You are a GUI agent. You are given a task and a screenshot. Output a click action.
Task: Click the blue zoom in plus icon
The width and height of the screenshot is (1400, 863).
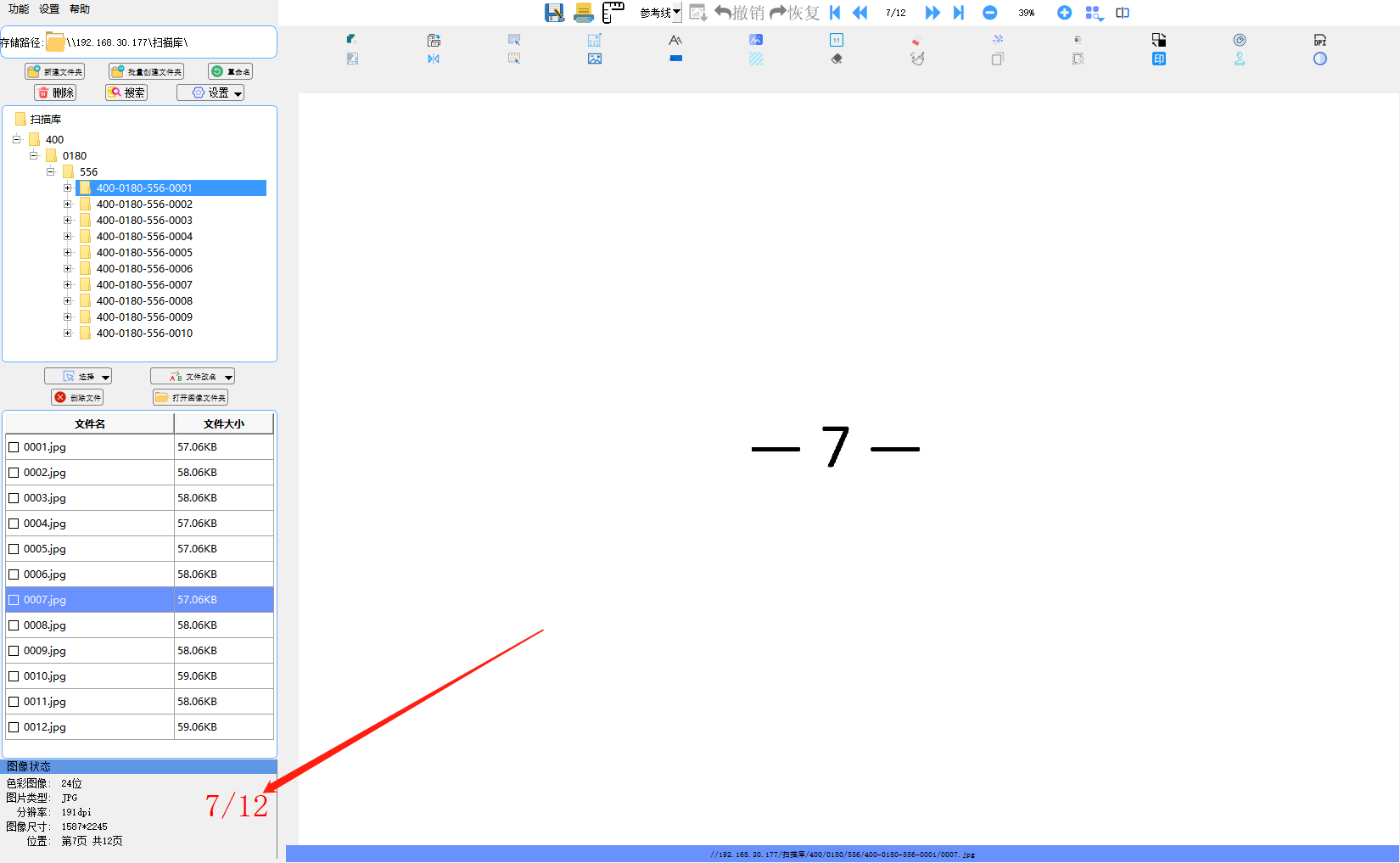(x=1064, y=13)
